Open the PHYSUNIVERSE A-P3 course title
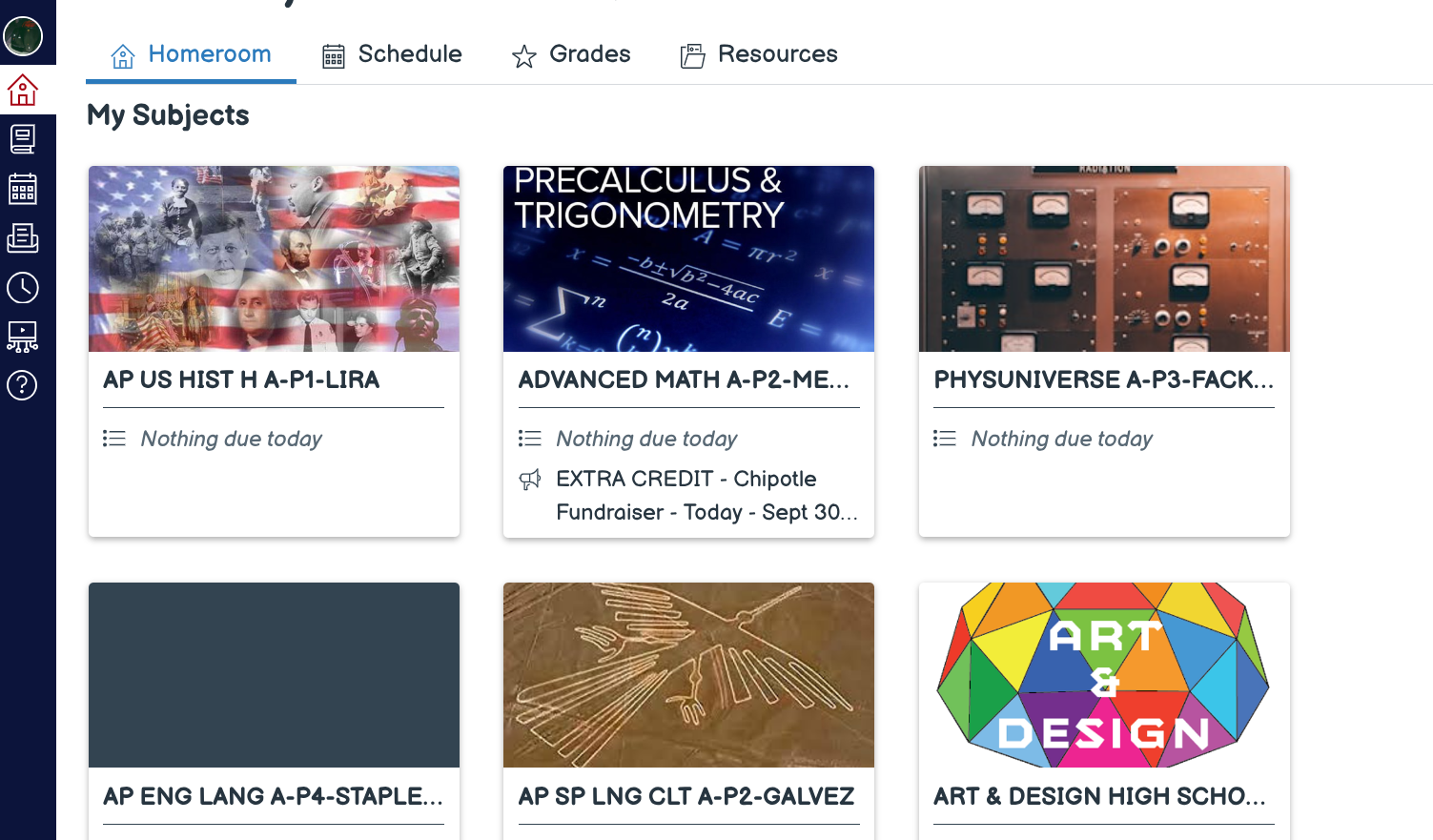Viewport: 1433px width, 840px height. click(x=1103, y=379)
